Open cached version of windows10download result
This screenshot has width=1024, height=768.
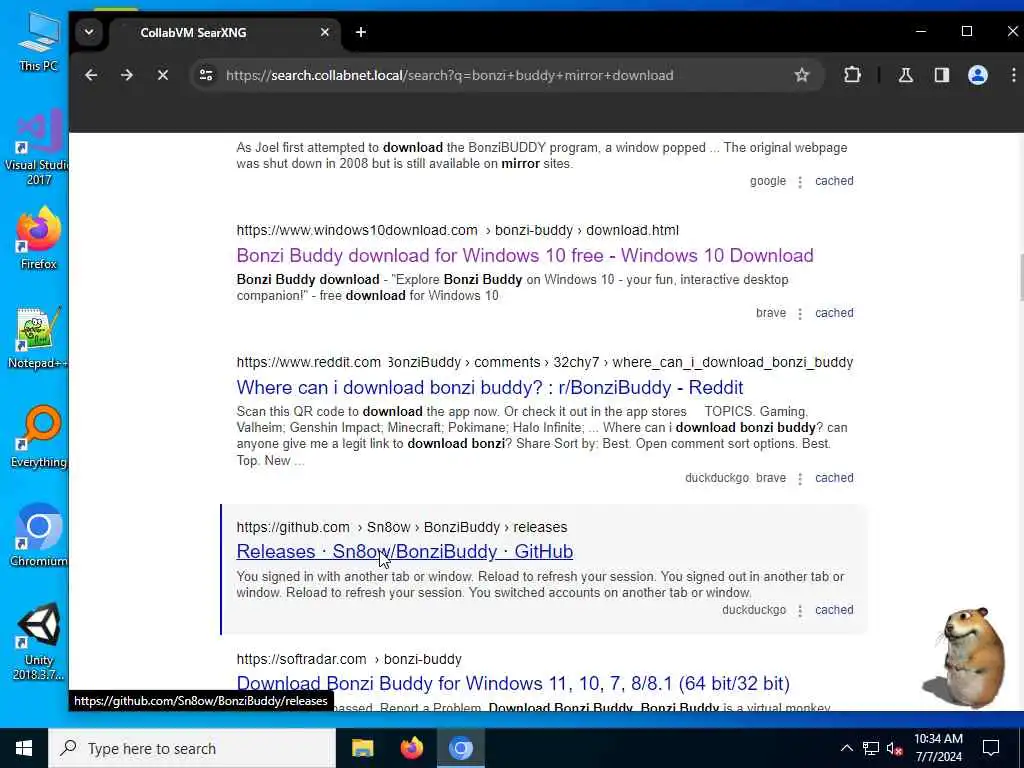(834, 313)
